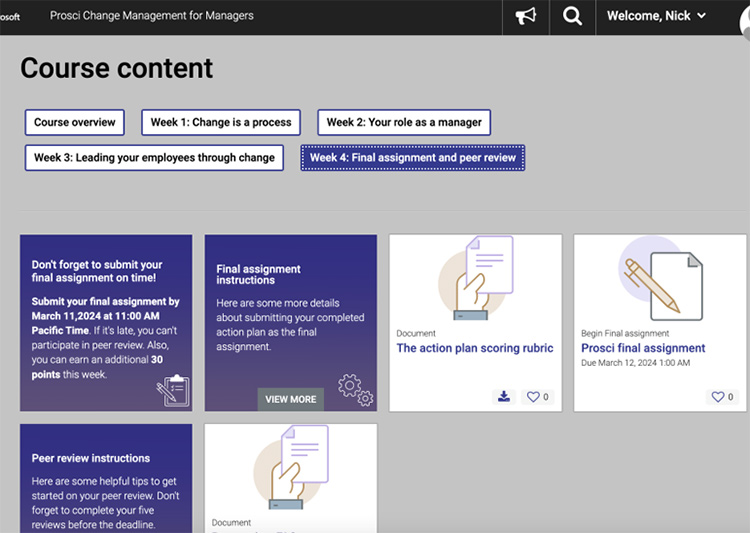
Task: Go to Week 3: Leading your employees tab
Action: pos(154,158)
